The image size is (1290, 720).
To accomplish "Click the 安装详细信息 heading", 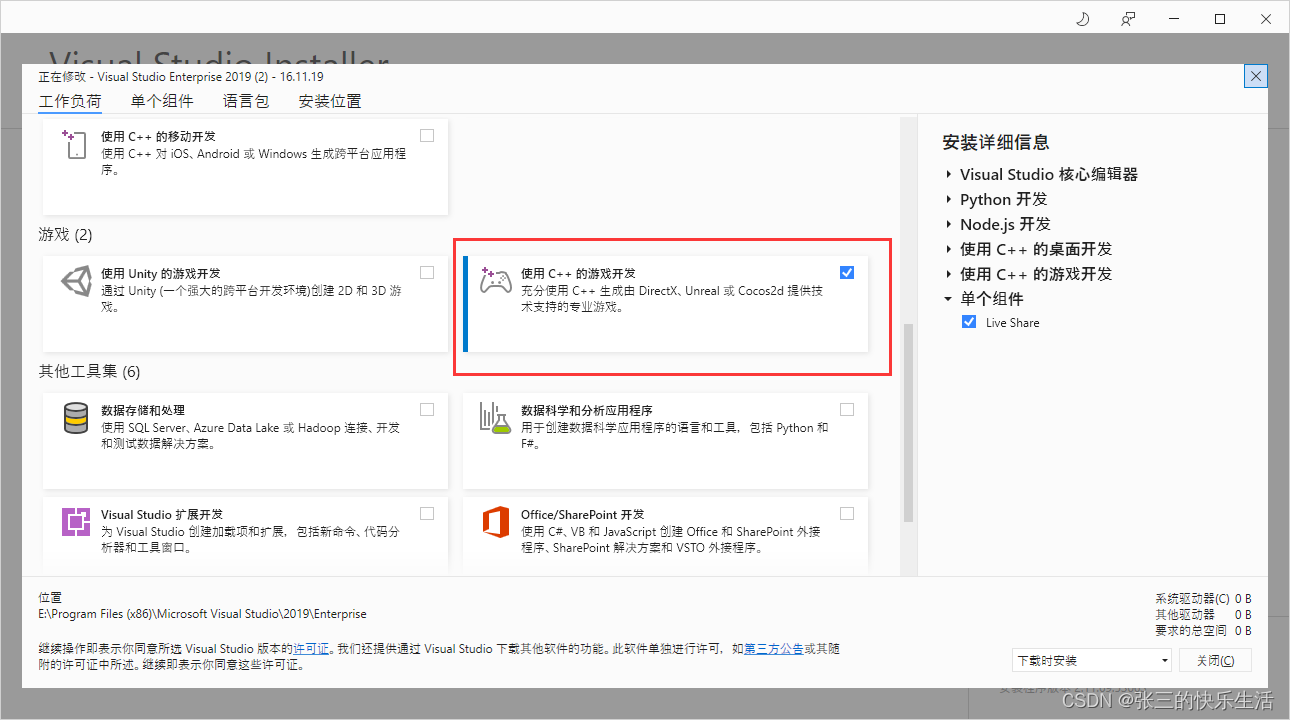I will (x=996, y=142).
